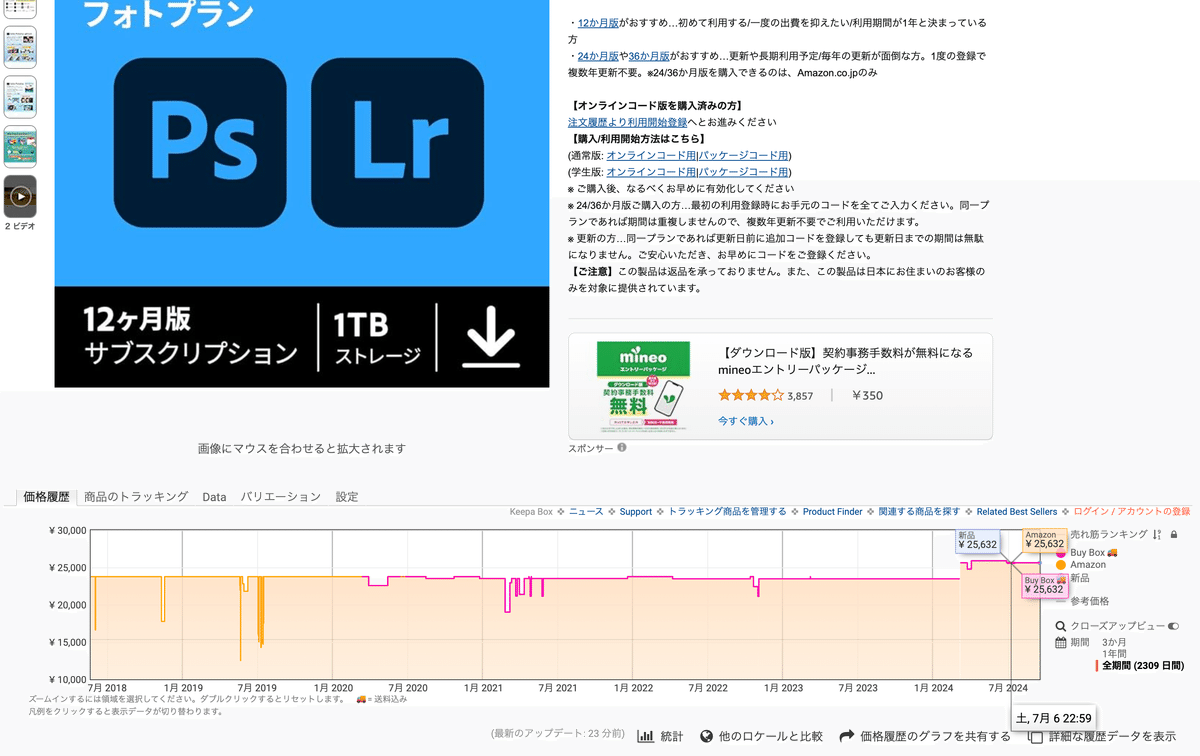The width and height of the screenshot is (1200, 756).
Task: Open the Keepa Support link
Action: click(636, 512)
